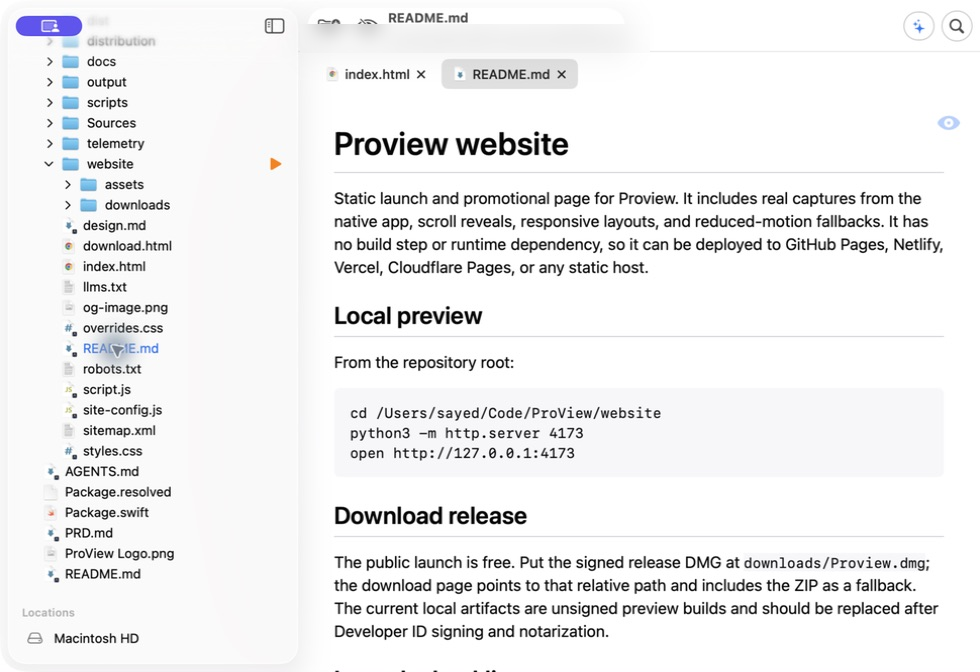Select llms.txt file

pos(105,287)
